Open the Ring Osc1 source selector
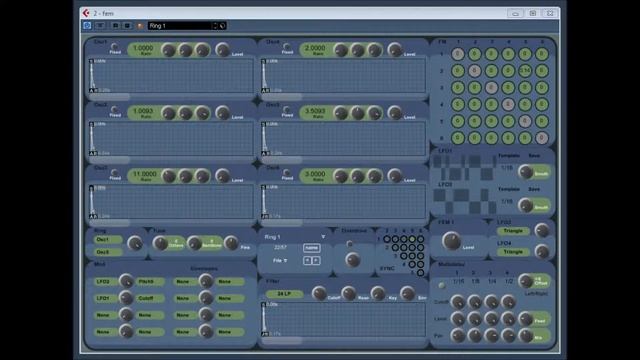Image resolution: width=640 pixels, height=360 pixels. 107,240
